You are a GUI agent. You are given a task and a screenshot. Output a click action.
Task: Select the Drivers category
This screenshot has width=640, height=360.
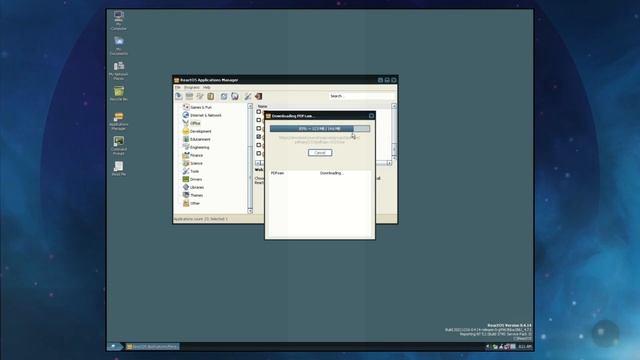[x=192, y=179]
